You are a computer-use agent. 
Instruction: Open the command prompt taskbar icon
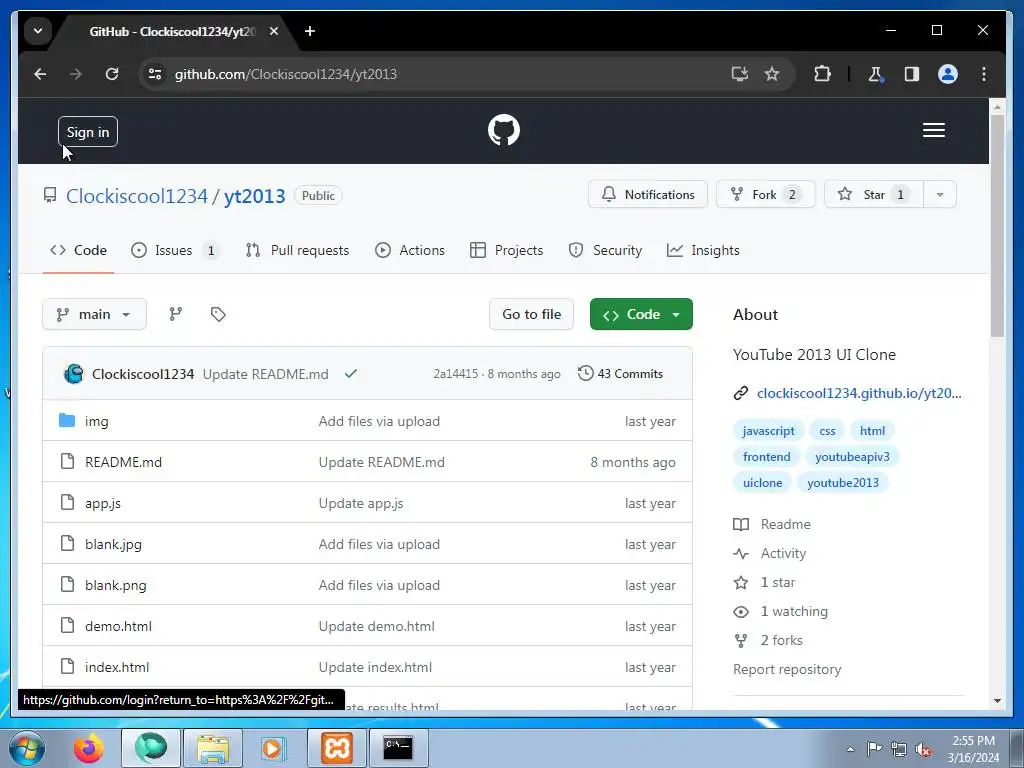pyautogui.click(x=398, y=748)
